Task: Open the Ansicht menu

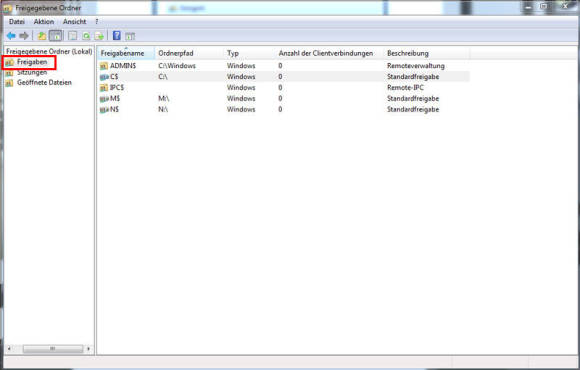Action: coord(74,22)
